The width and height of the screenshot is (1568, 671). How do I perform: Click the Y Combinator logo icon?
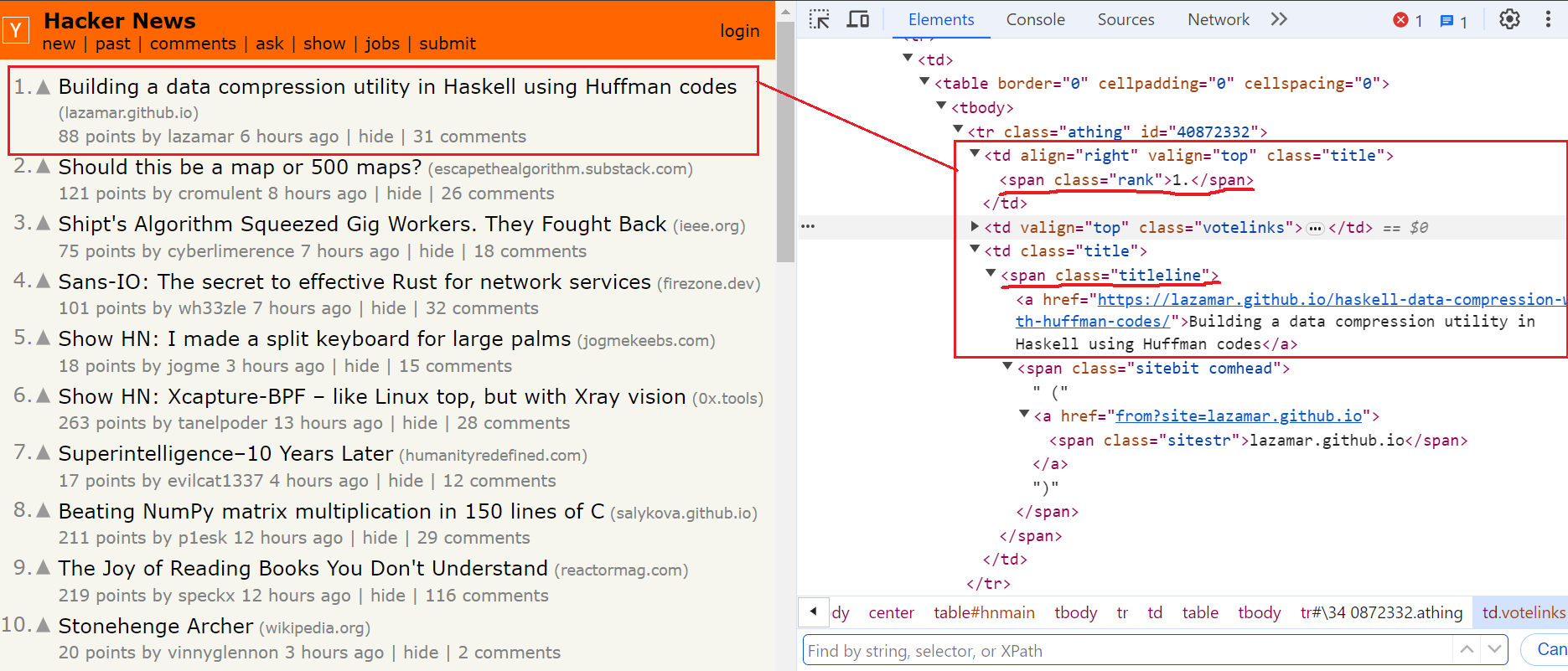[16, 31]
